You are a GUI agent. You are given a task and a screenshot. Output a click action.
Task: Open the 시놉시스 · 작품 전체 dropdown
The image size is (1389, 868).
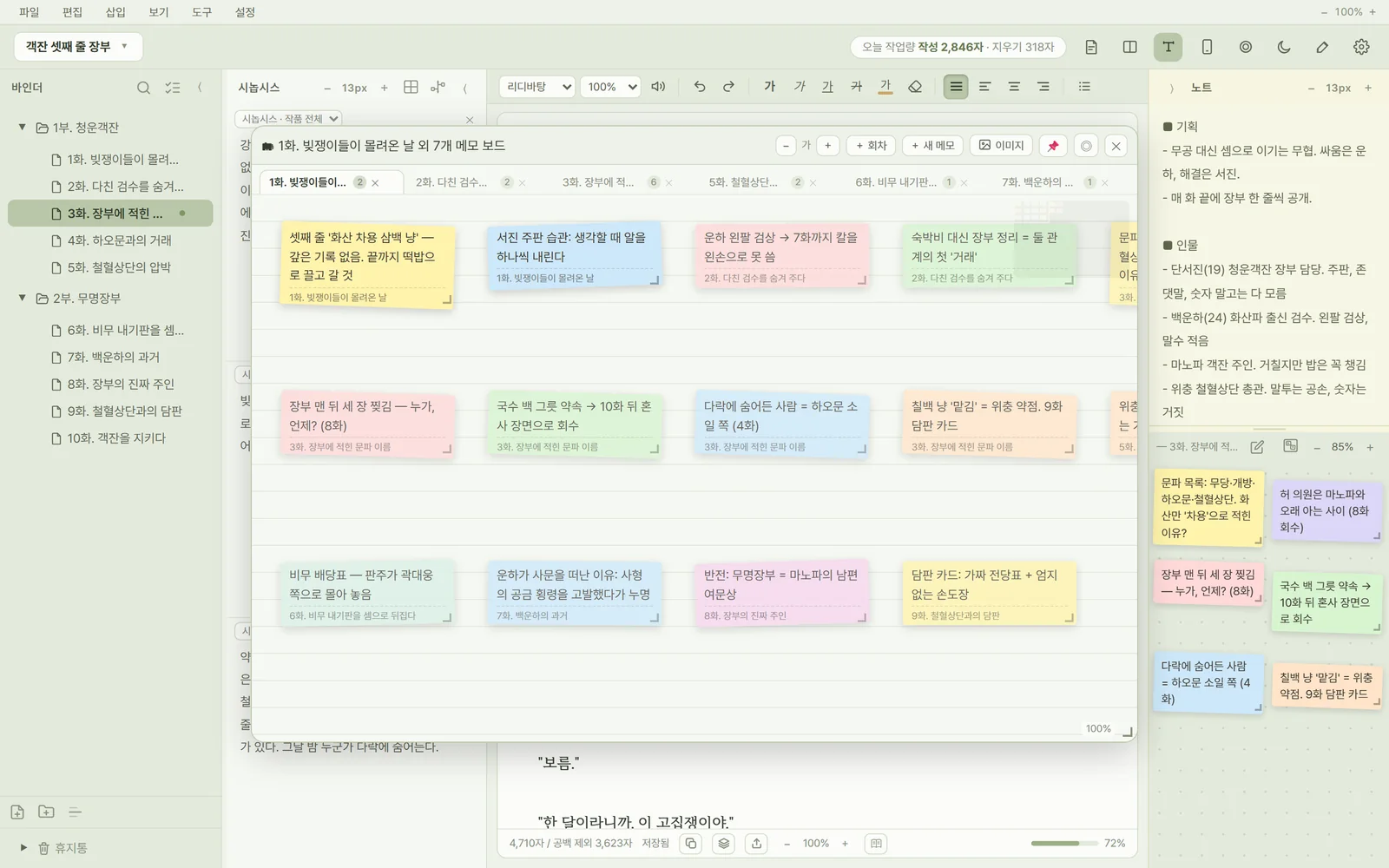pos(288,119)
